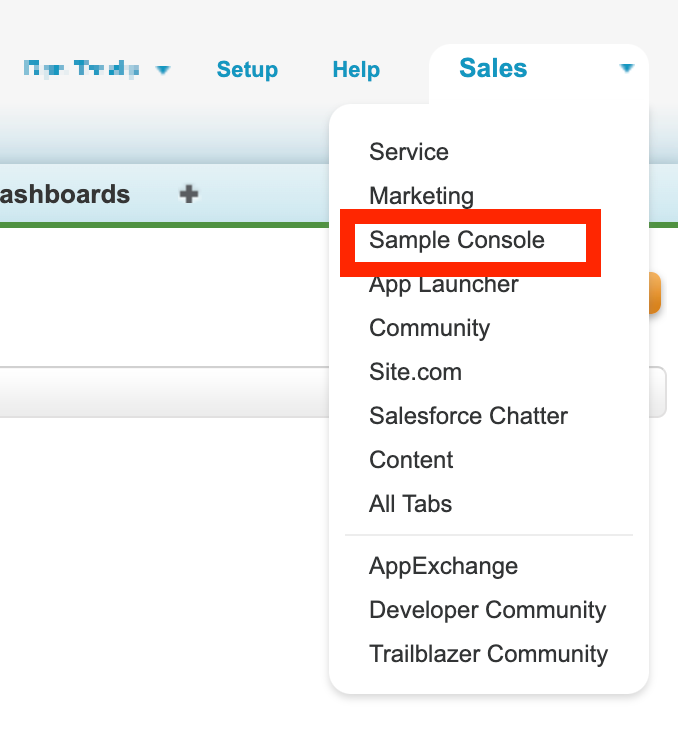Switch to Salesforce Chatter app
The height and width of the screenshot is (751, 678).
(468, 416)
